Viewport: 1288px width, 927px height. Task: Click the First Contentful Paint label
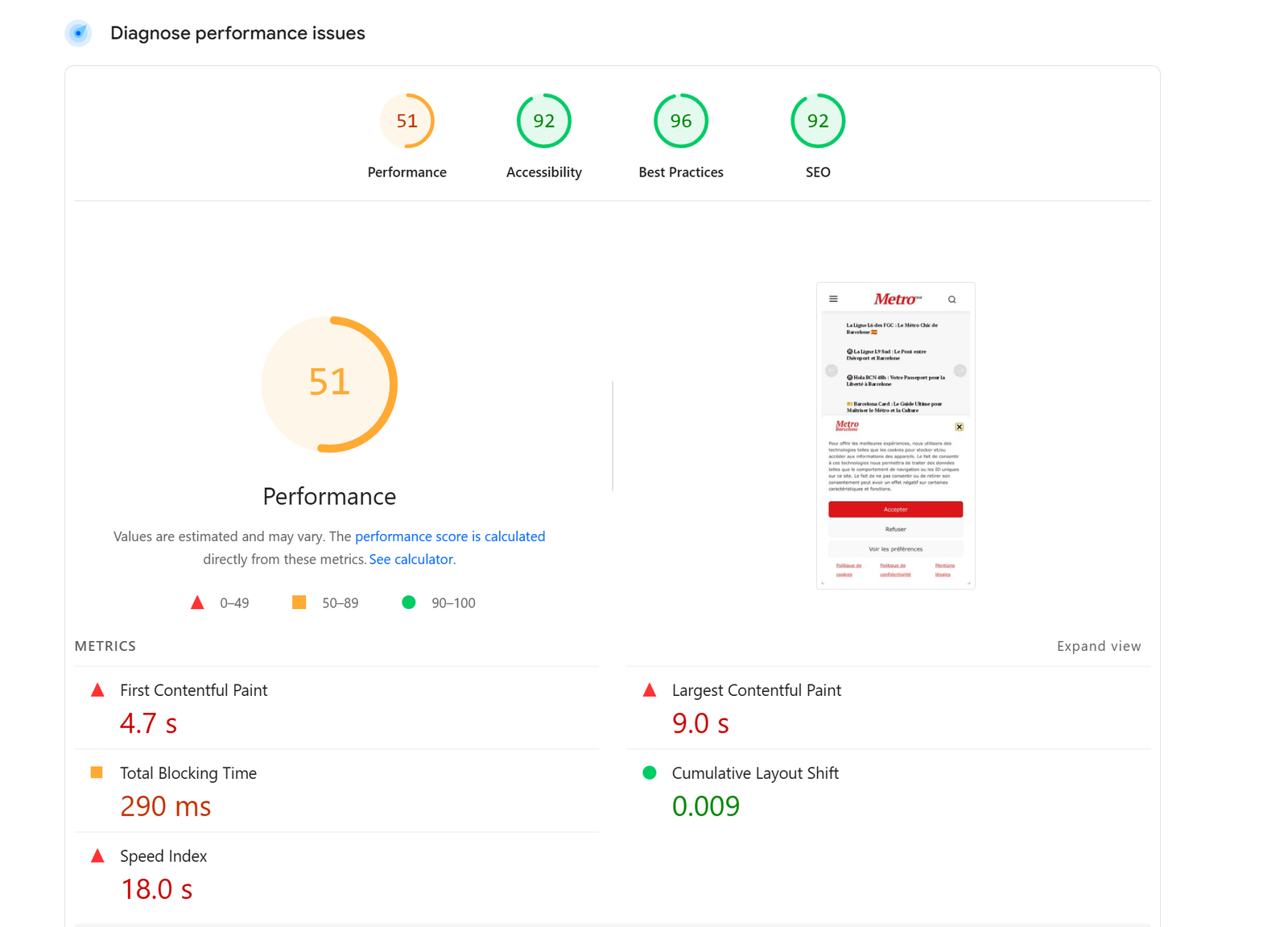(x=194, y=690)
